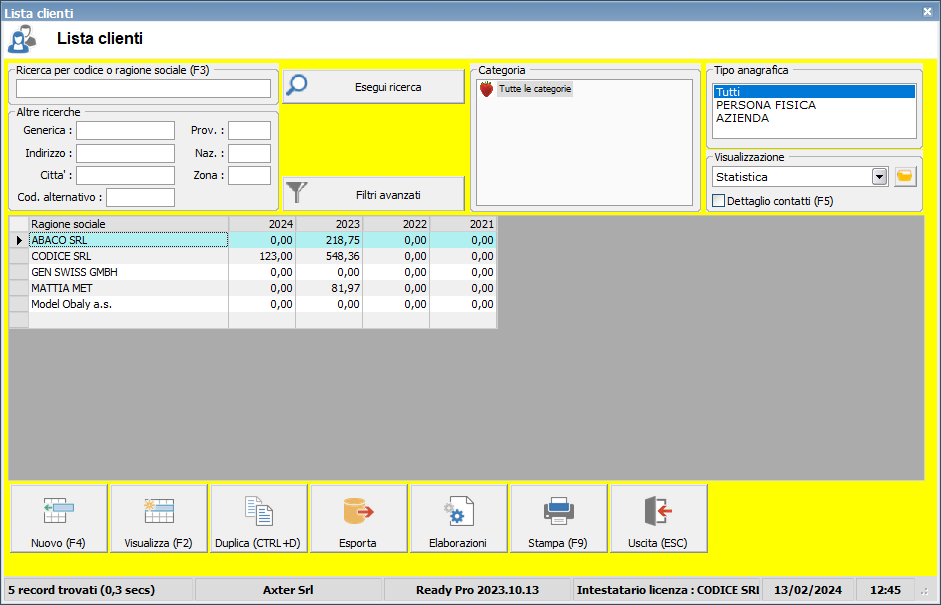Open Filtri avanzati advanced filters
Viewport: 941px width, 605px height.
(x=373, y=194)
